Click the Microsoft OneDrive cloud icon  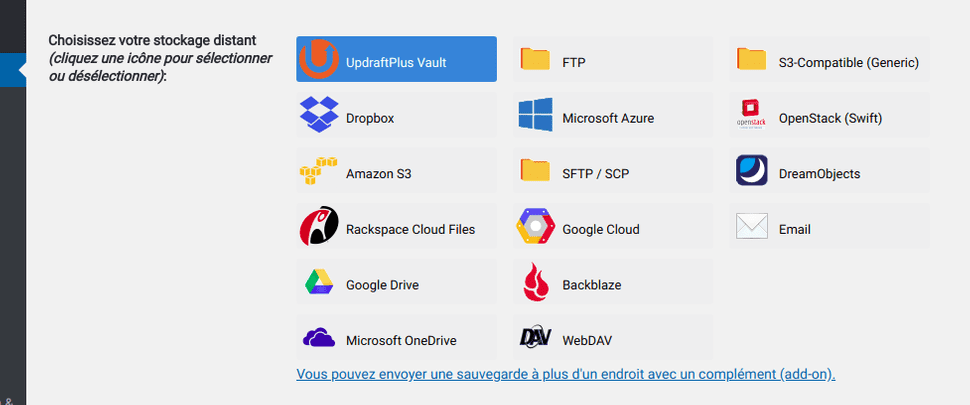(x=319, y=339)
